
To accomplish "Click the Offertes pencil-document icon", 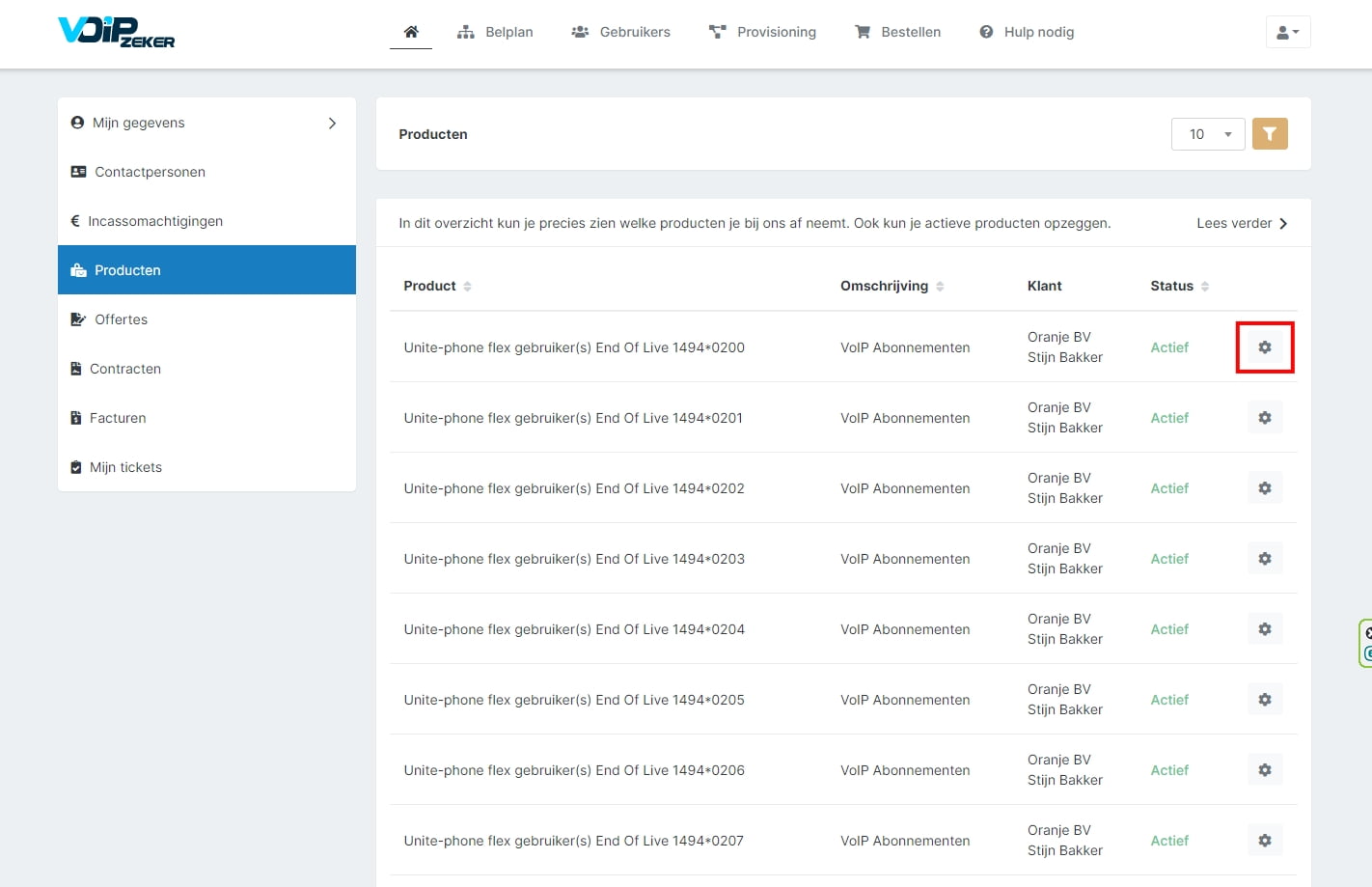I will coord(78,319).
